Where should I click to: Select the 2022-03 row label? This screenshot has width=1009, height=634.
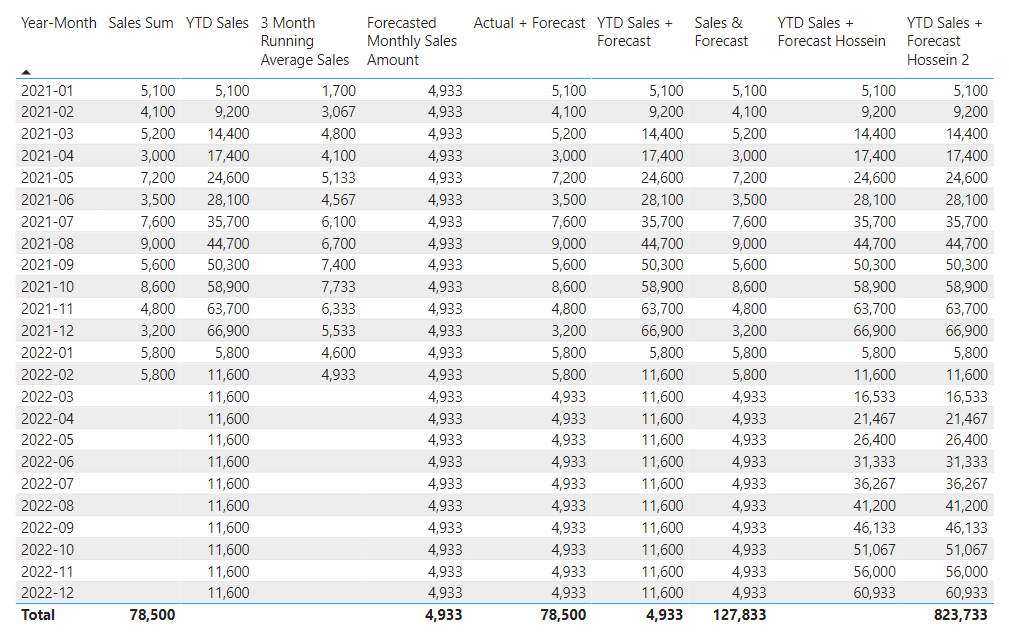click(48, 396)
